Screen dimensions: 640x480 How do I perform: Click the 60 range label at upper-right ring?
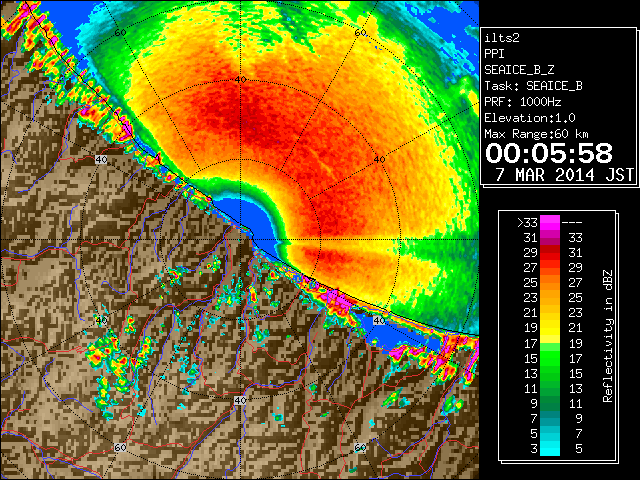pyautogui.click(x=360, y=33)
